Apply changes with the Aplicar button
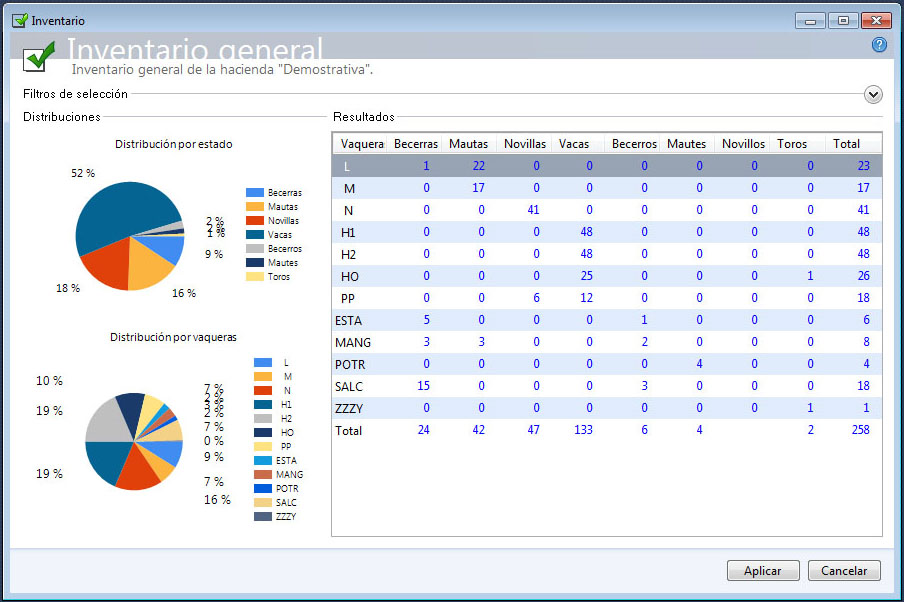904x602 pixels. click(763, 570)
